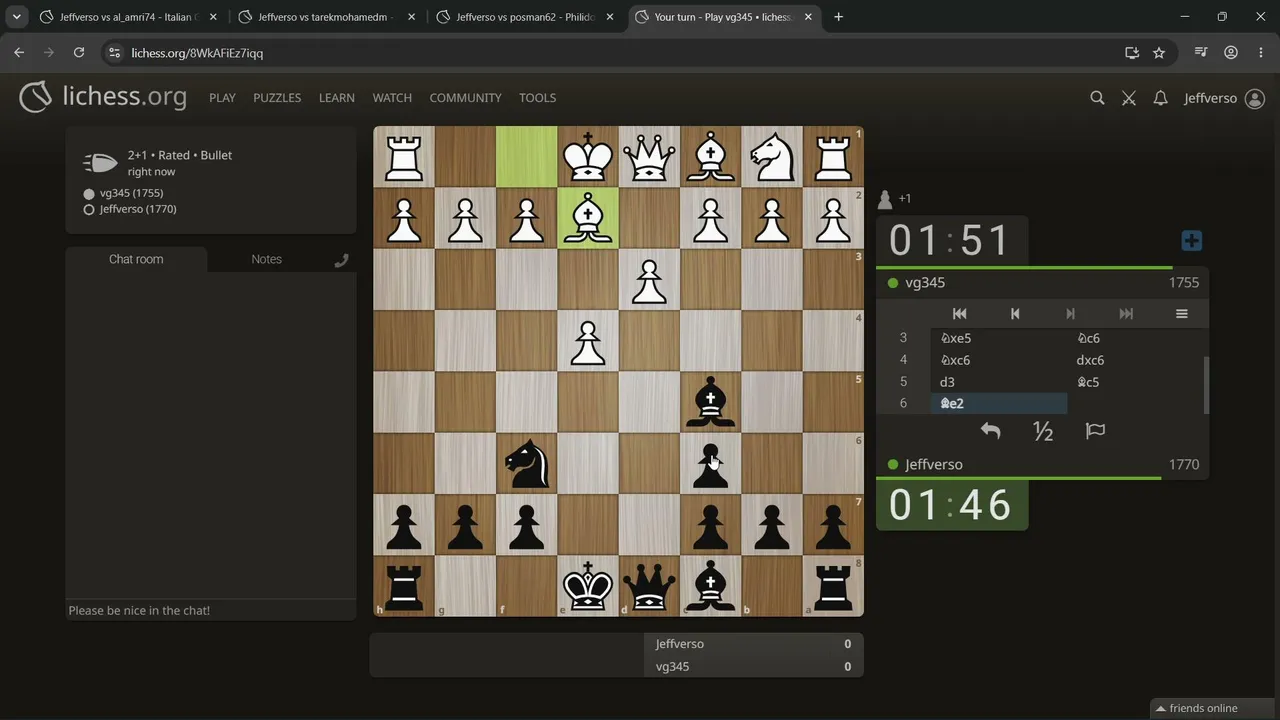Open the browser tab search dropdown

[17, 17]
